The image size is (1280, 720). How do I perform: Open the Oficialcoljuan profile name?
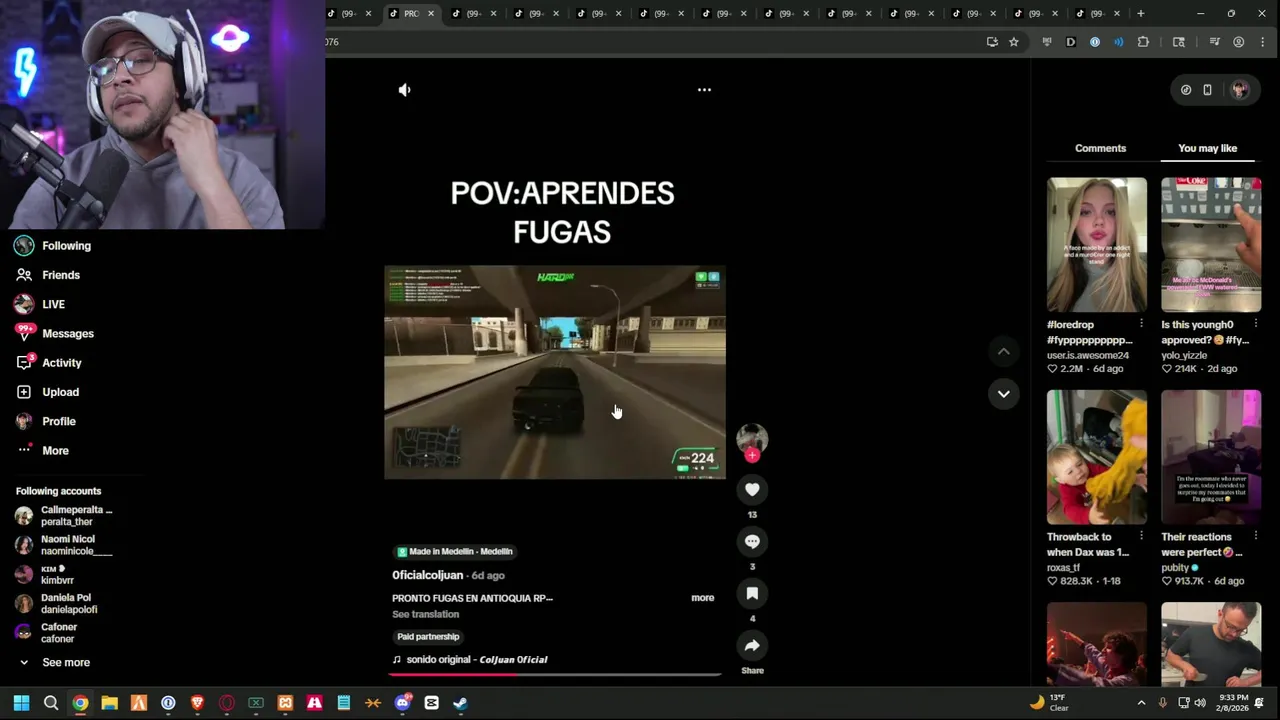coord(427,575)
